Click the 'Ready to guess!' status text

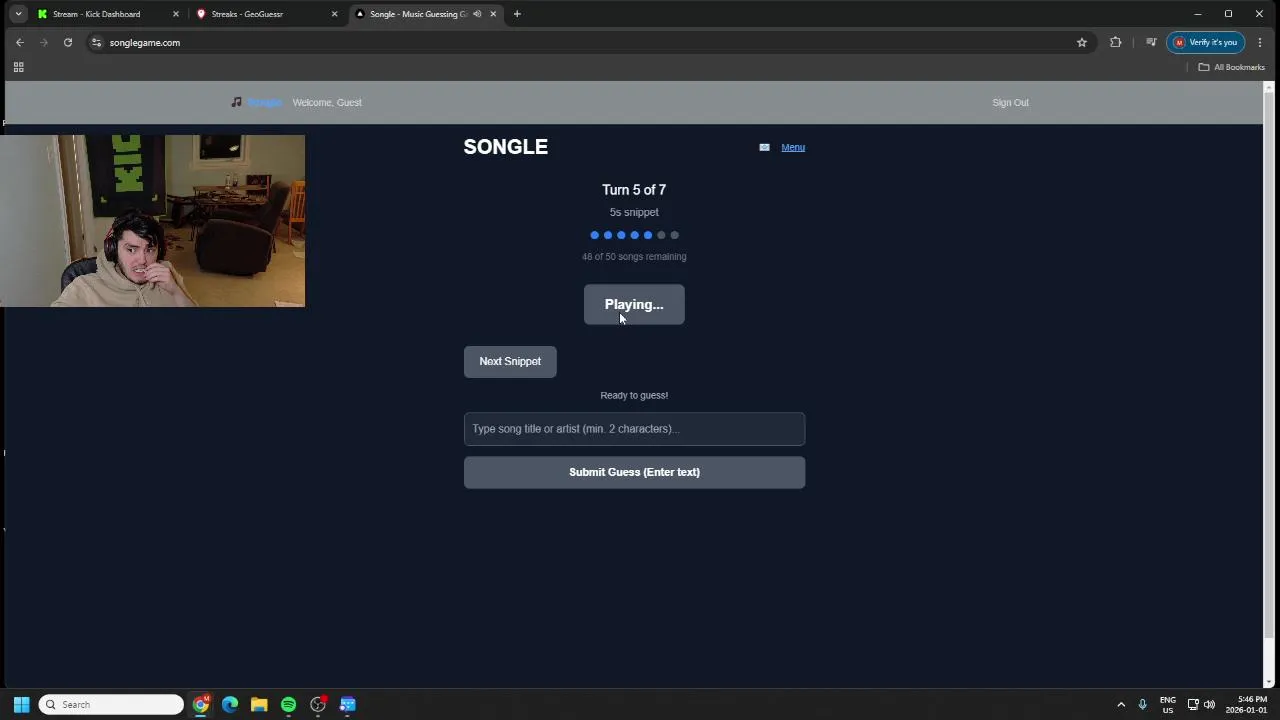point(634,395)
